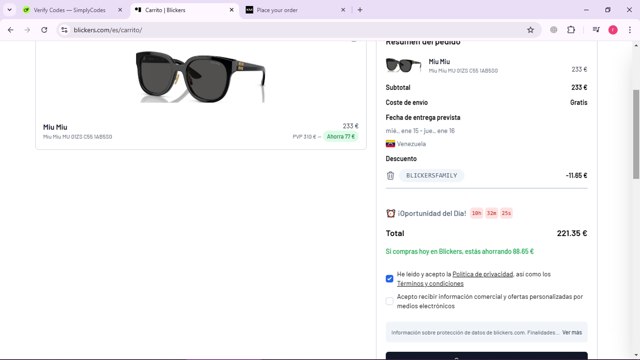Reload the Blickers cart page

[44, 30]
